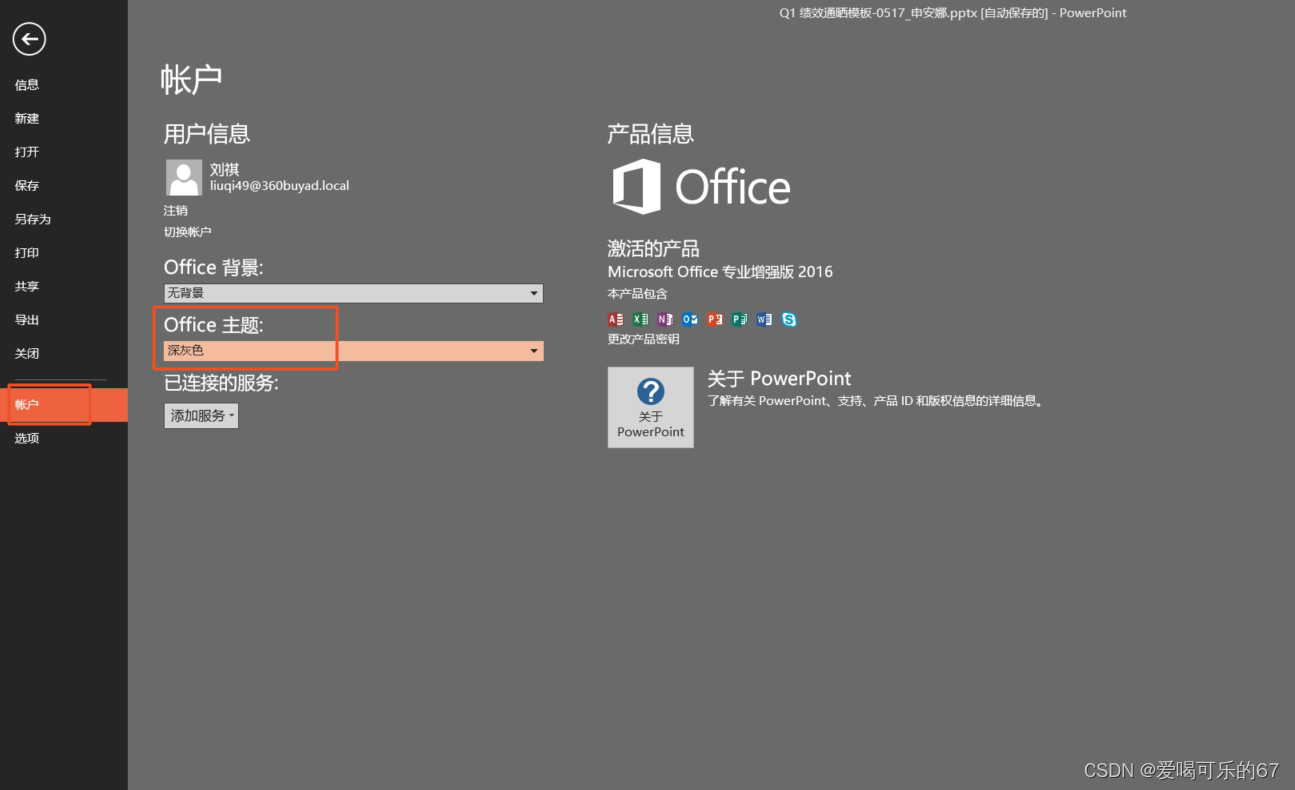Click the 帐户 page title
1295x790 pixels.
pos(192,80)
